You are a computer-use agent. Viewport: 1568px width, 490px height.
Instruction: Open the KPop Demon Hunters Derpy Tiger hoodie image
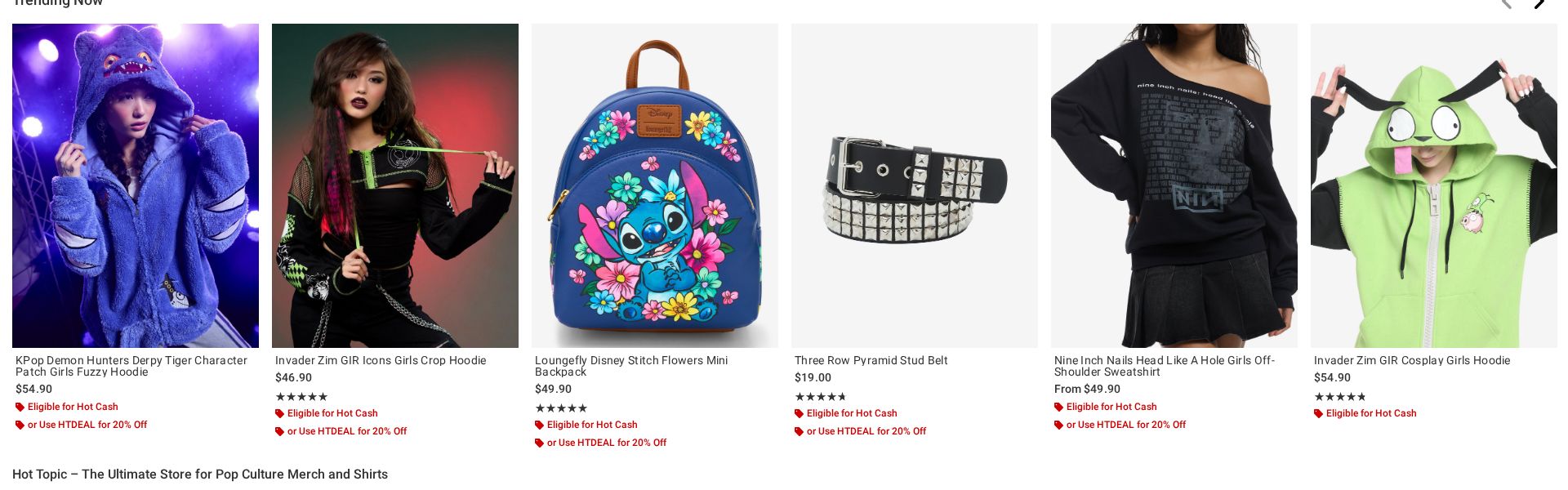[136, 185]
